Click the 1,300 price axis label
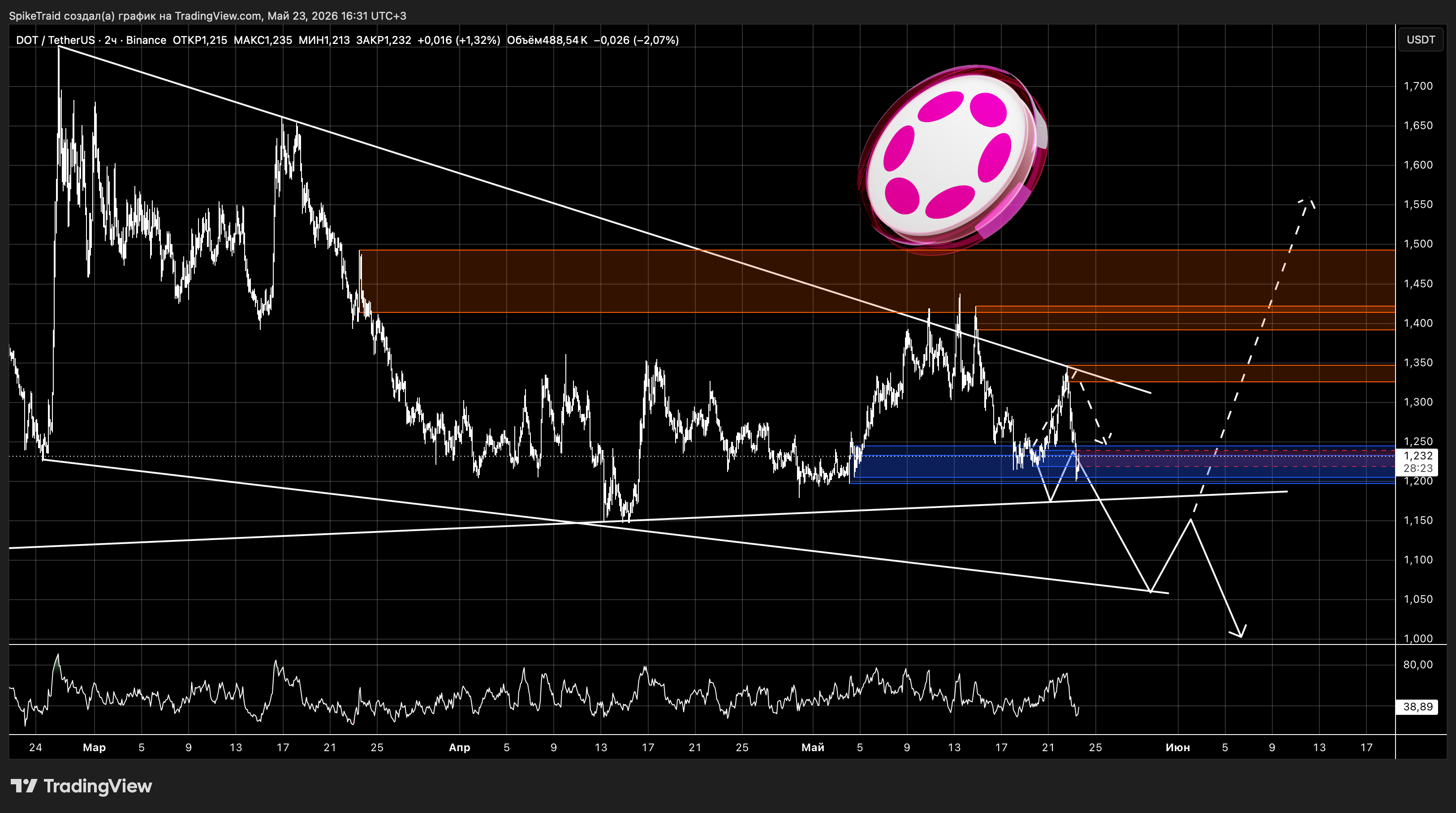Image resolution: width=1456 pixels, height=813 pixels. pos(1418,402)
